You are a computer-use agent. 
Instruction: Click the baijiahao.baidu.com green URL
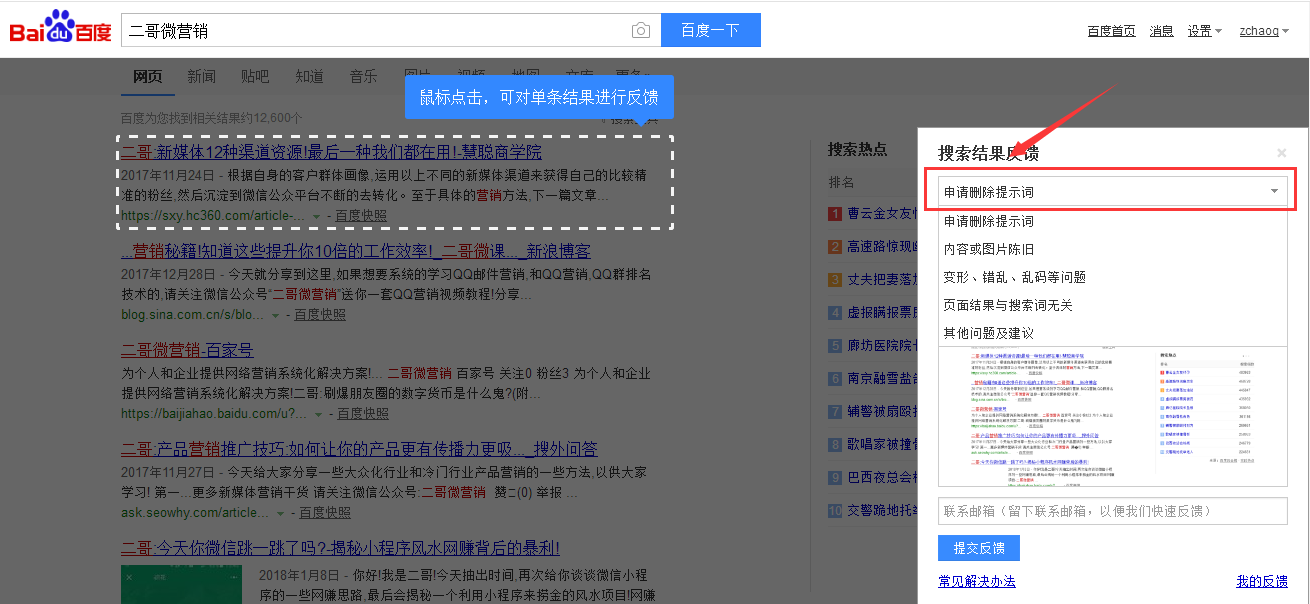214,413
